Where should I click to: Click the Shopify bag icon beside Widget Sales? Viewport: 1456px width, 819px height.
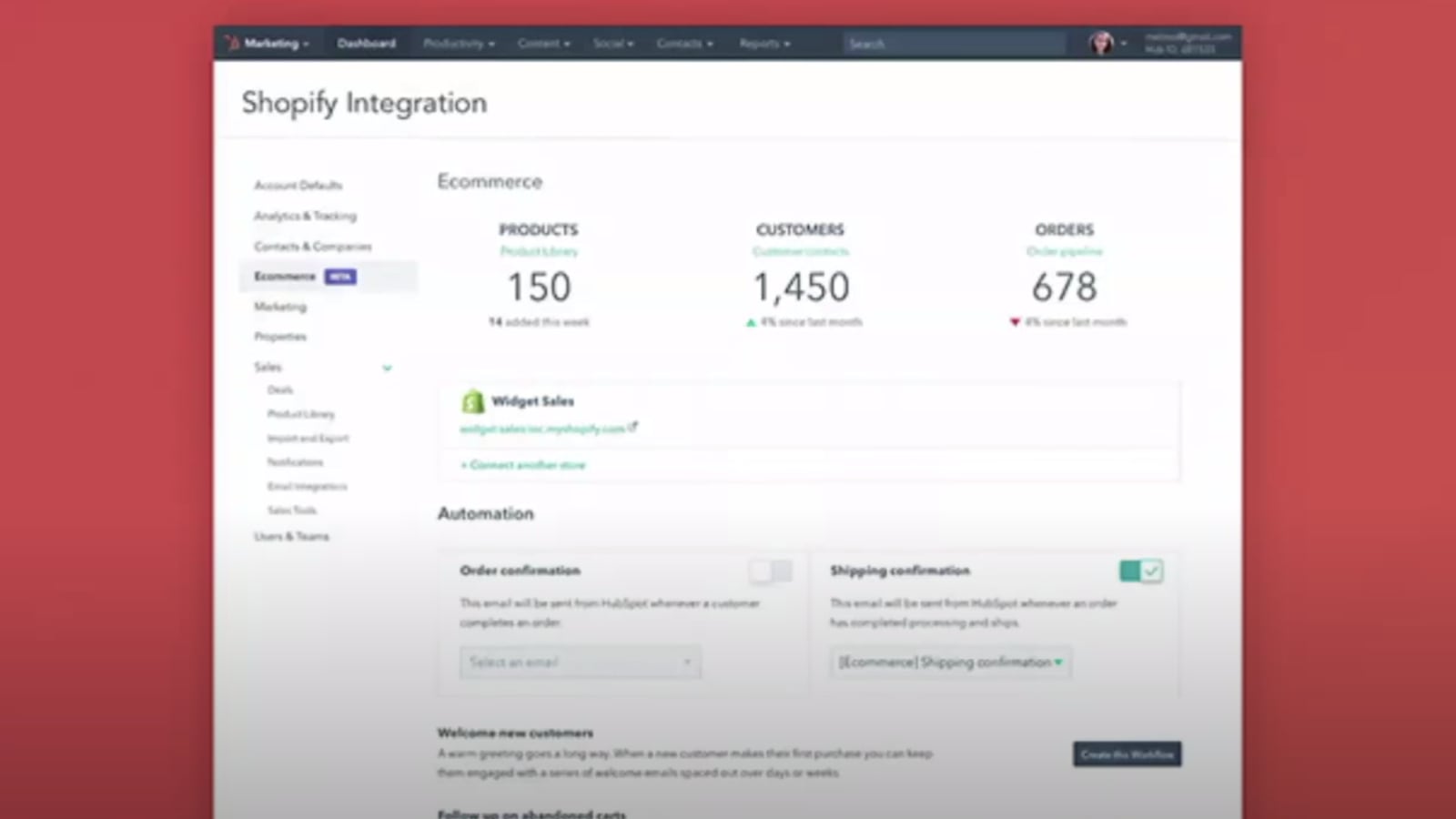click(472, 401)
